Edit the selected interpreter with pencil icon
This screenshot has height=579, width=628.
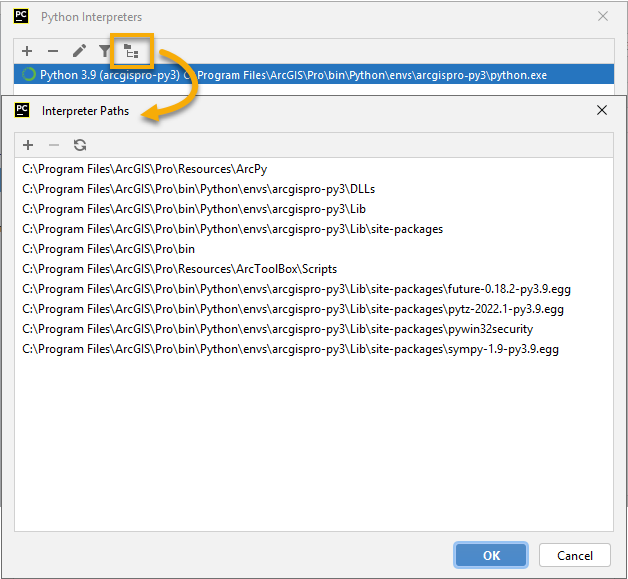[x=79, y=51]
